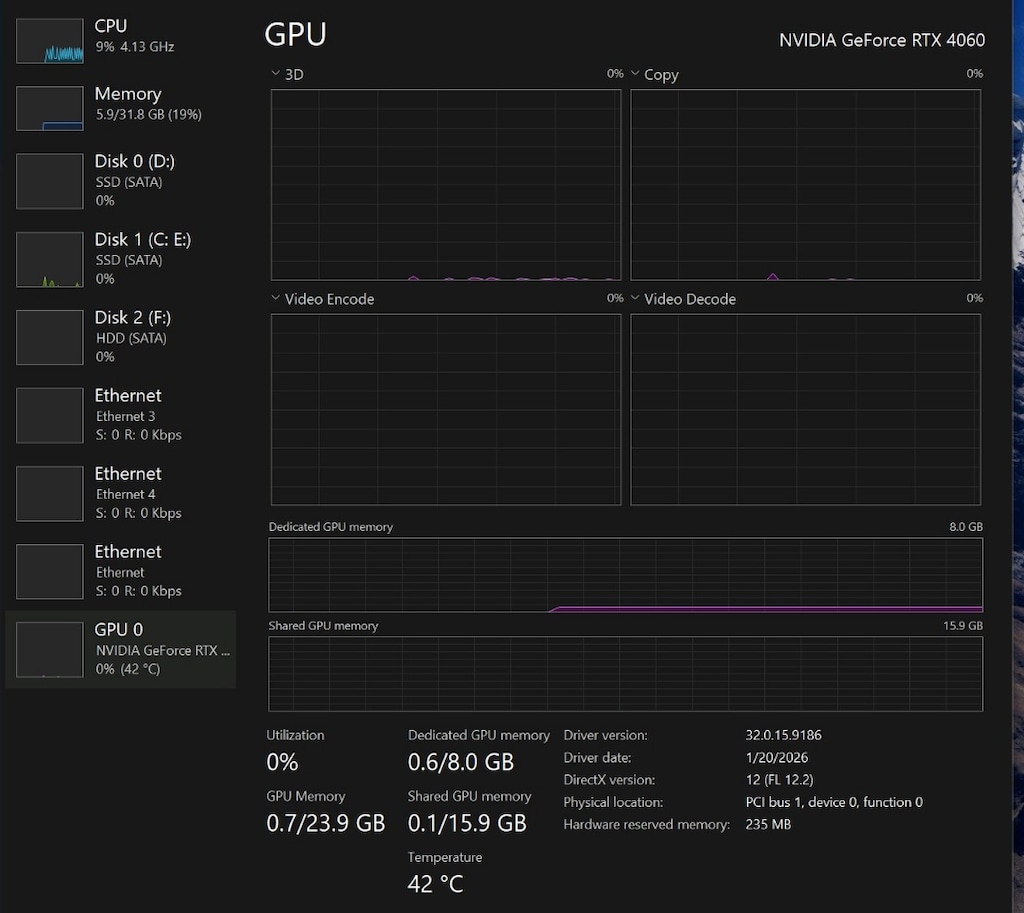Viewport: 1024px width, 913px height.
Task: Click the PCI bus 1 physical location value
Action: pyautogui.click(x=834, y=802)
